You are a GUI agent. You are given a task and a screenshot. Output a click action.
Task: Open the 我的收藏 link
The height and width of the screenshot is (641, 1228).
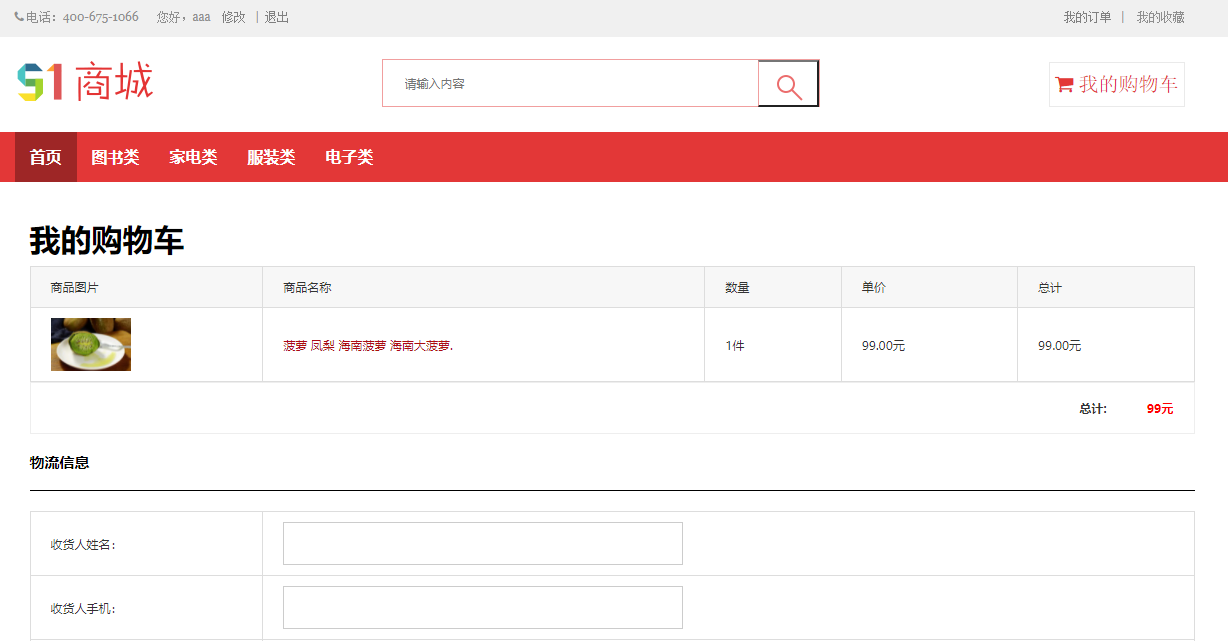coord(1160,17)
